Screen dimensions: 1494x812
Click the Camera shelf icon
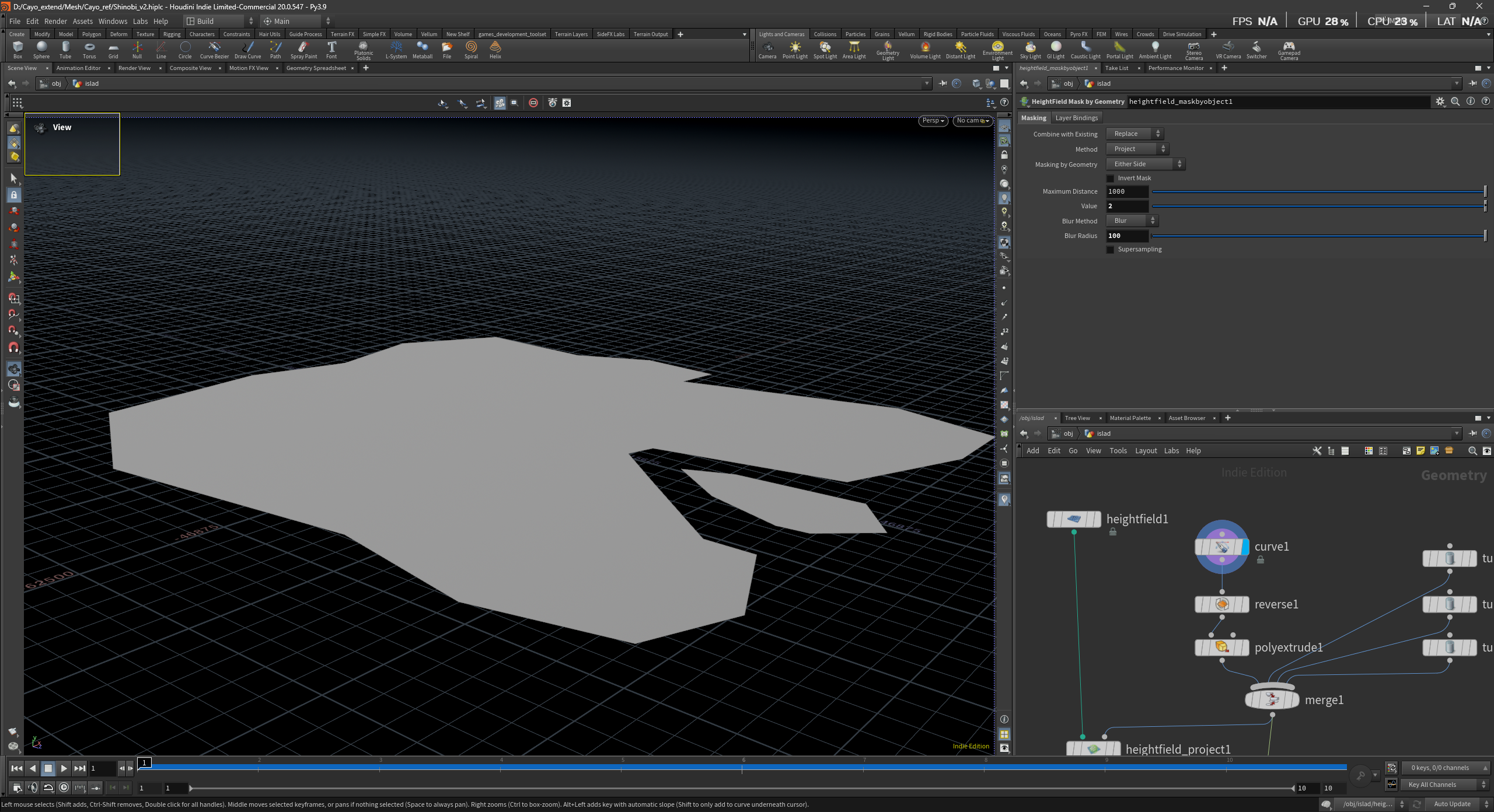pos(767,49)
